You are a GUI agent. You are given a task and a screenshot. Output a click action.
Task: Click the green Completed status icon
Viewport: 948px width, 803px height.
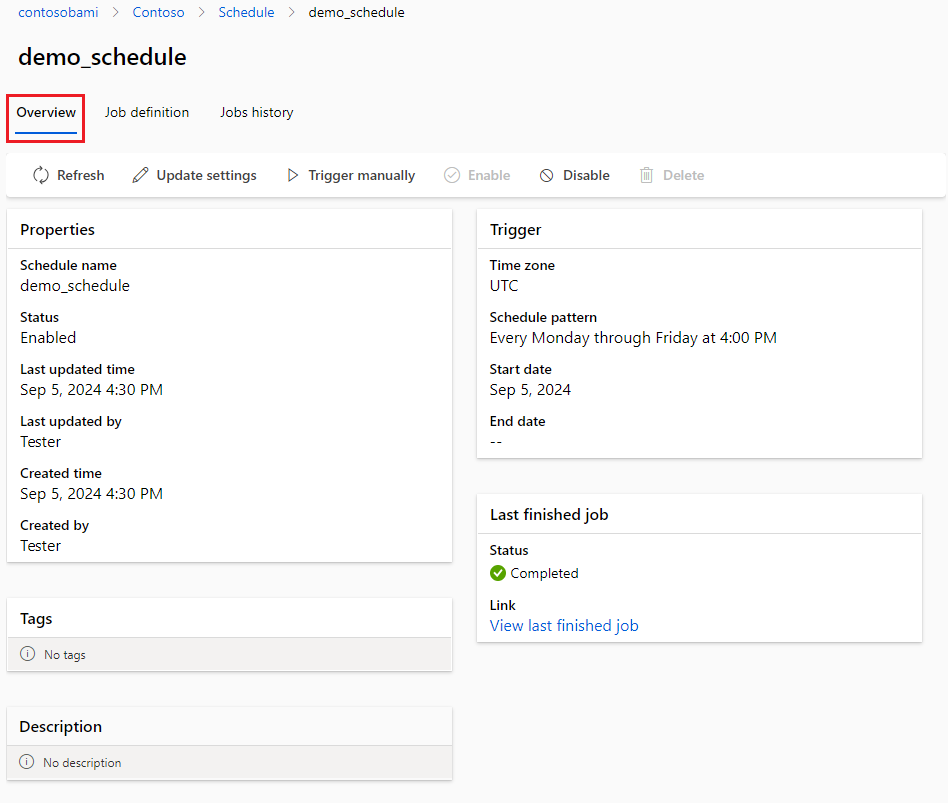(498, 573)
